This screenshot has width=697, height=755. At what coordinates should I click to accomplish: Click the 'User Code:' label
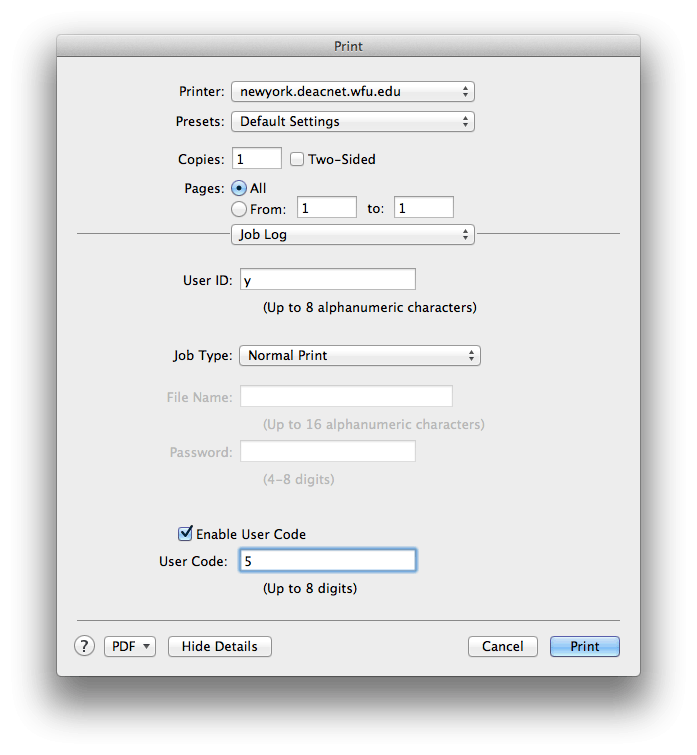[194, 561]
